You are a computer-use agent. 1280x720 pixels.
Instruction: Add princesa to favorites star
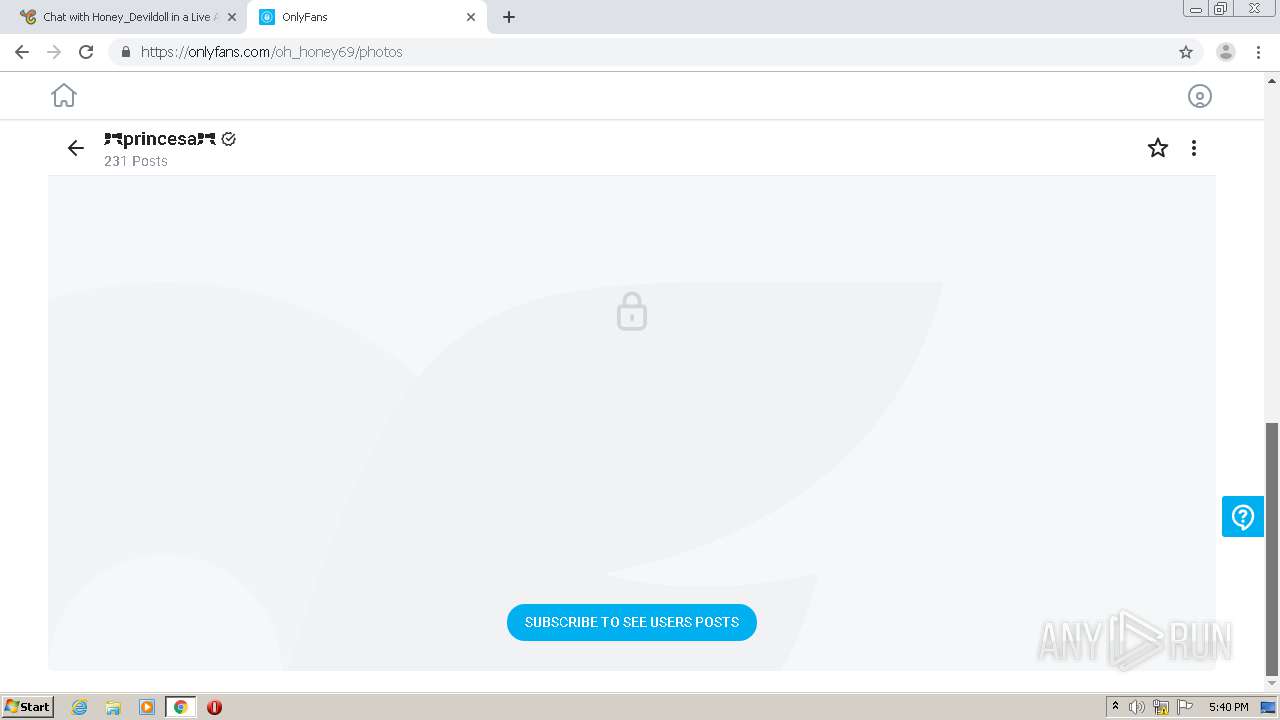tap(1157, 148)
